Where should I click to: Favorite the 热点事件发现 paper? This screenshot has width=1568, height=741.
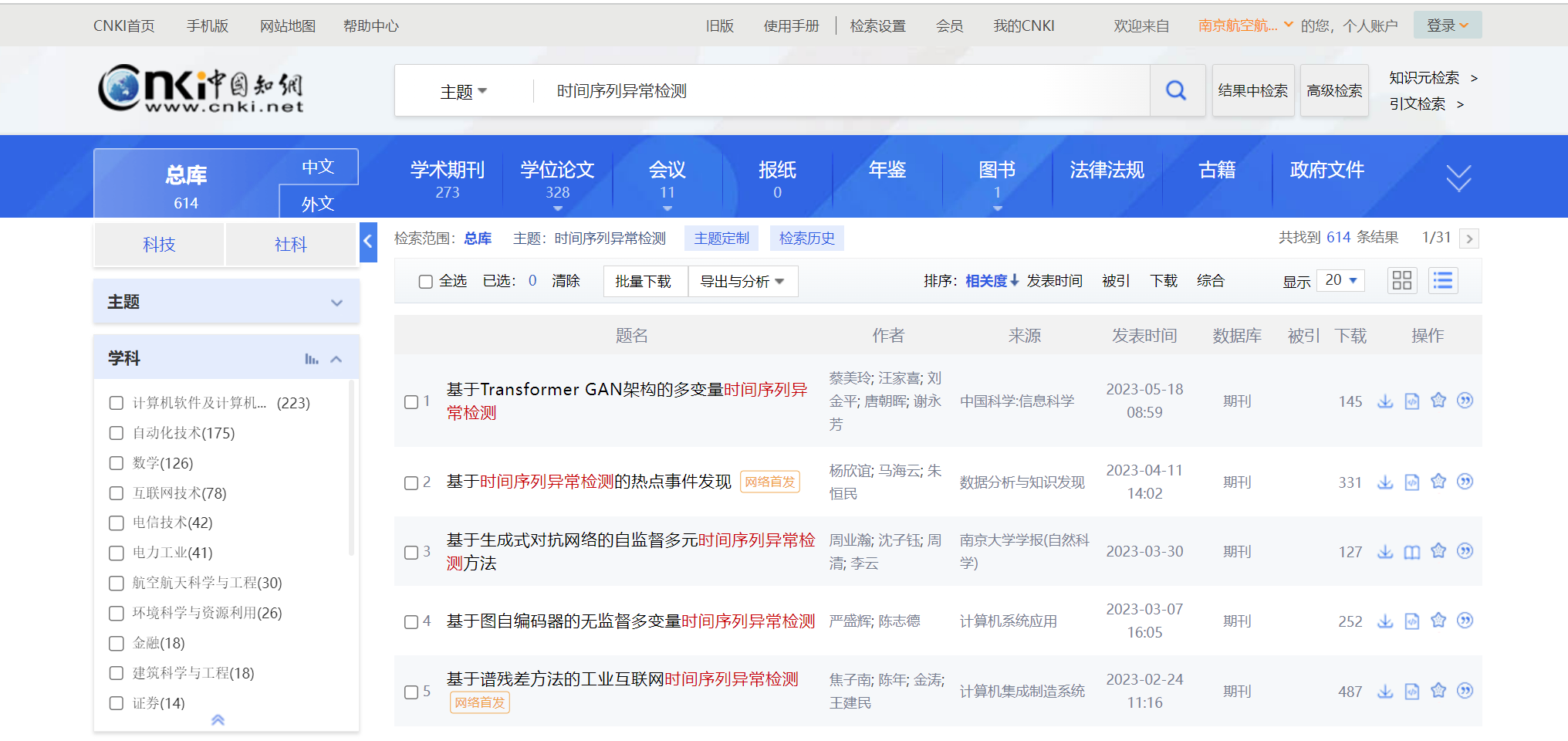(1438, 481)
